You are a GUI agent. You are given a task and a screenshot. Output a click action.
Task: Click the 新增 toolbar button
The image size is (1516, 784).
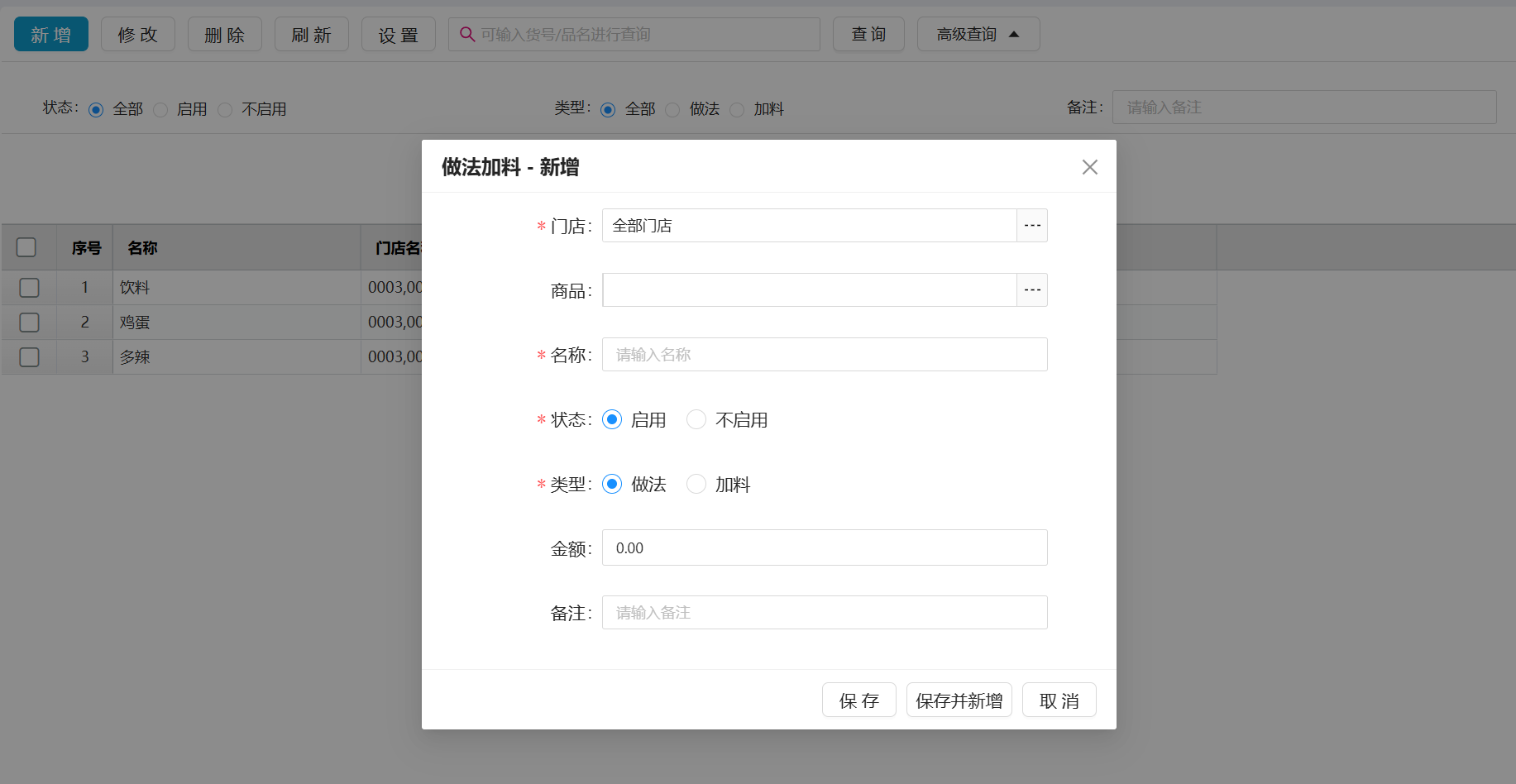(51, 34)
